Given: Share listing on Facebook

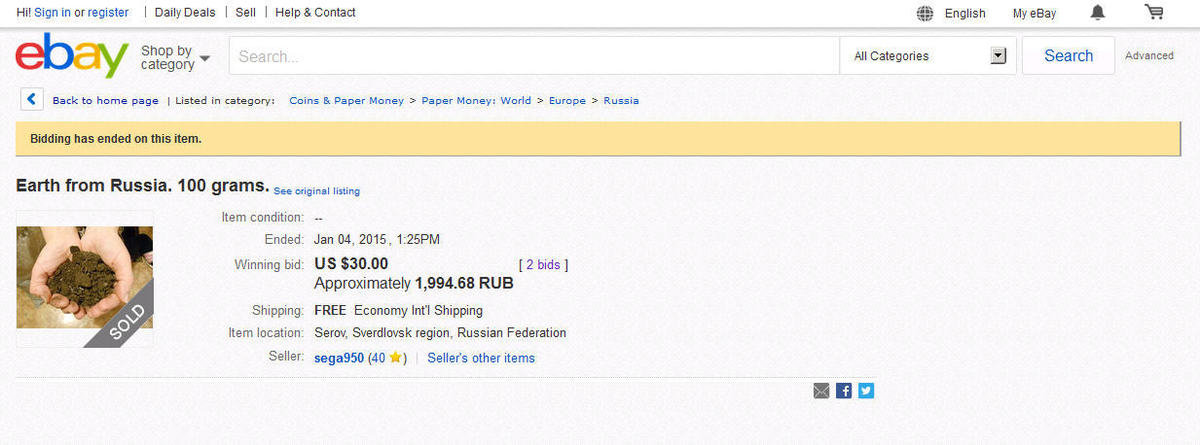Looking at the screenshot, I should click(844, 391).
